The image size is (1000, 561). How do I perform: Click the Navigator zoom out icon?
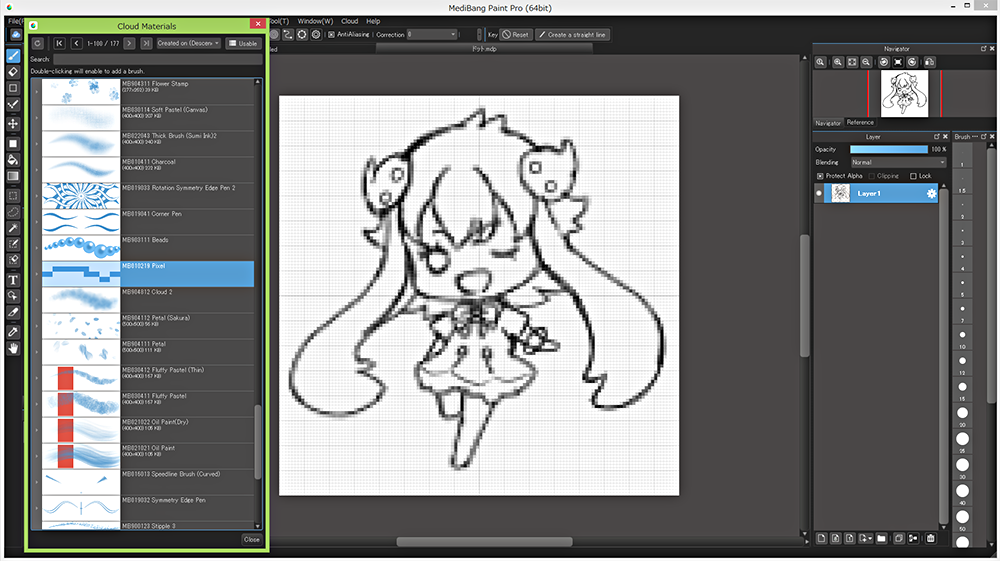866,62
